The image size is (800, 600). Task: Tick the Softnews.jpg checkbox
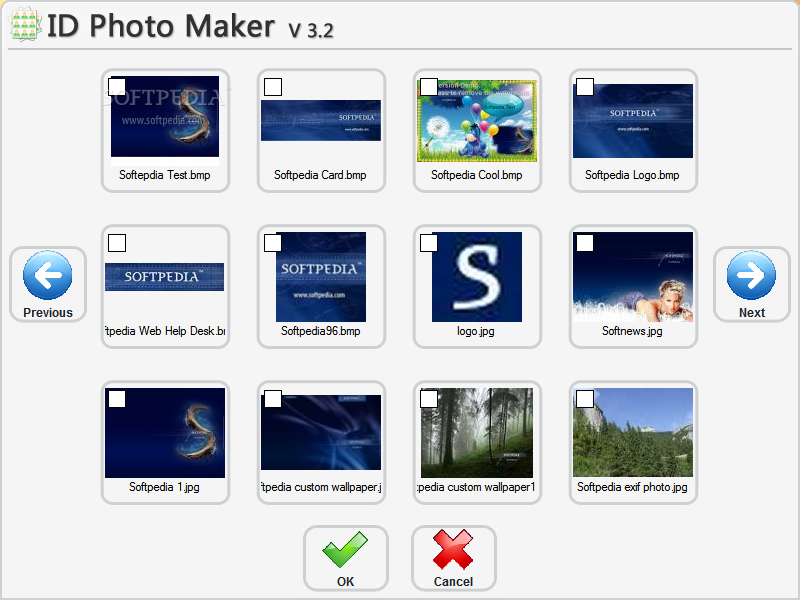pyautogui.click(x=585, y=243)
